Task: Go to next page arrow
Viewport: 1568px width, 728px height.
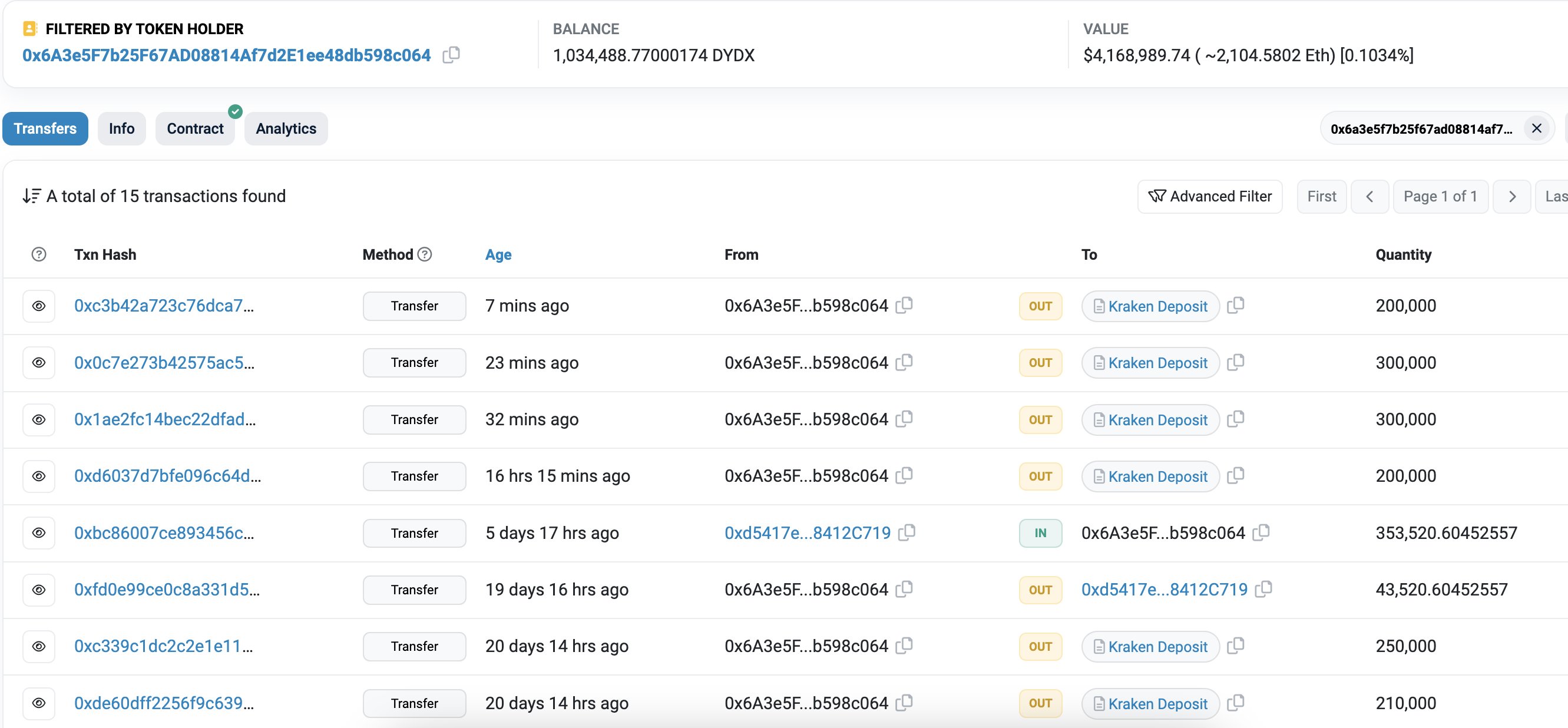Action: coord(1512,197)
